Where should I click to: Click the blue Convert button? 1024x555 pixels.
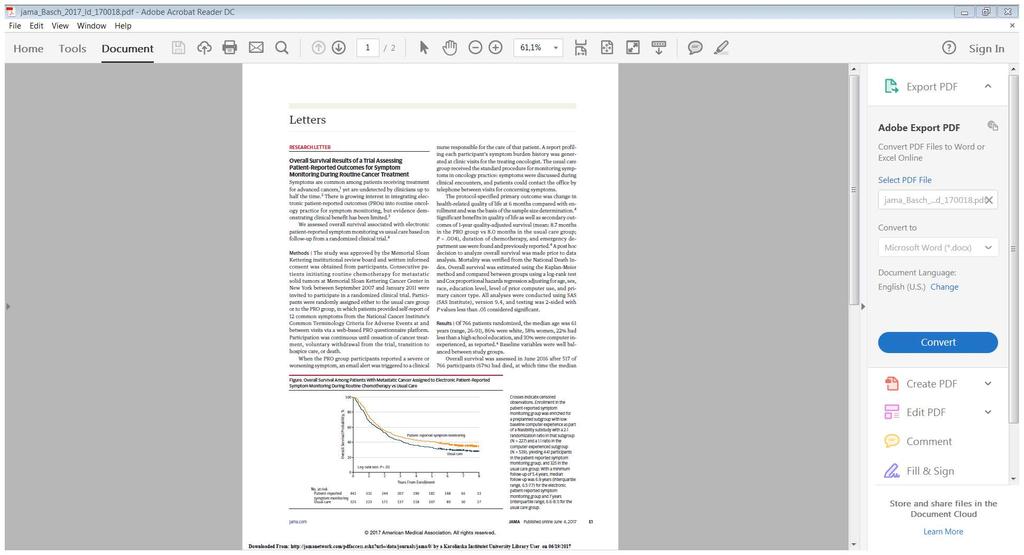click(x=938, y=342)
